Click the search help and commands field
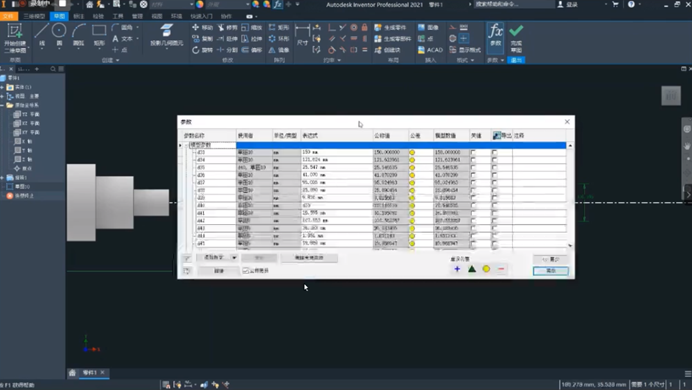Screen dimensions: 692x390 point(513,4)
